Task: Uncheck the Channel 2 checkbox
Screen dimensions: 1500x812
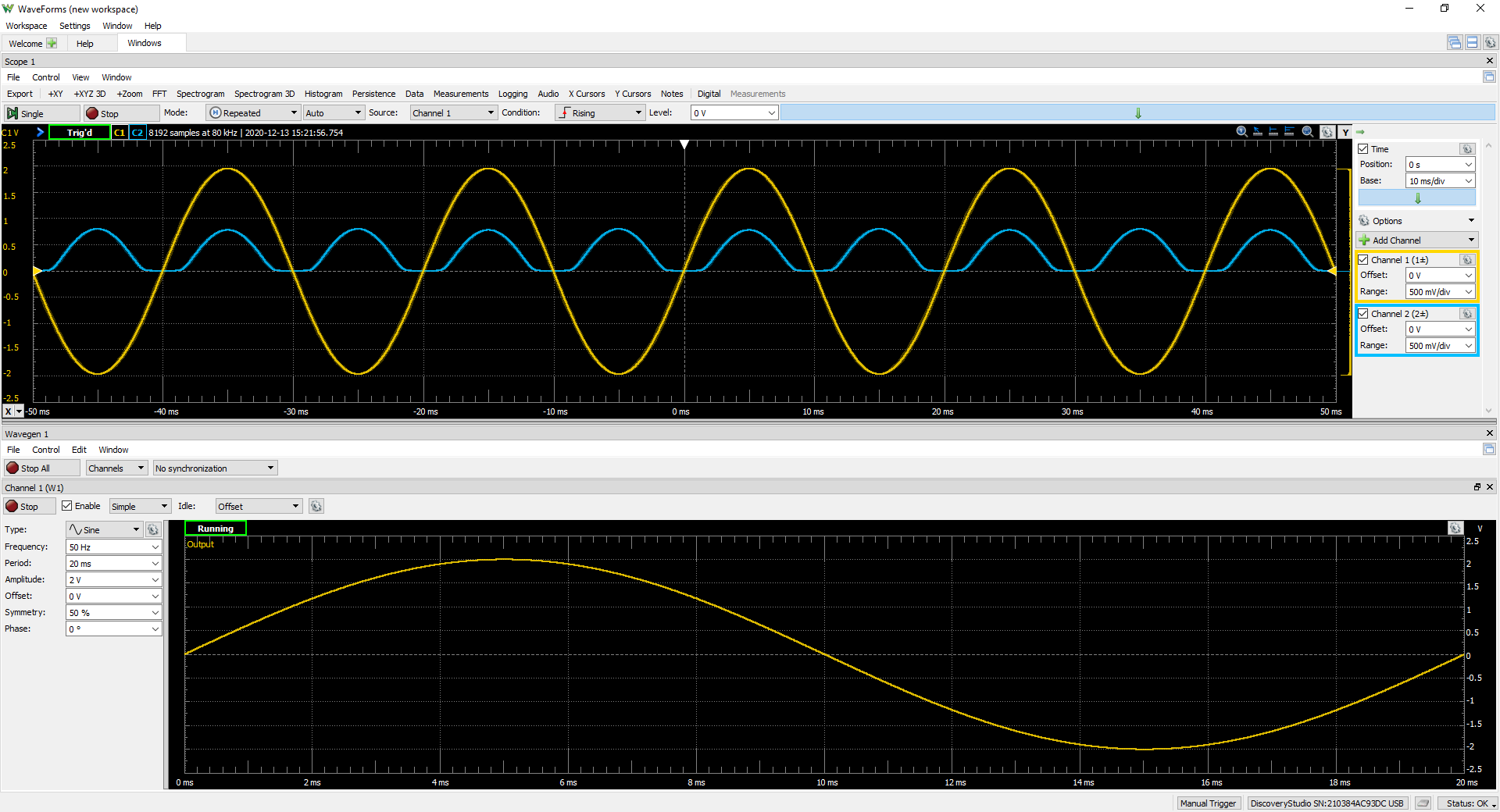Action: point(1363,314)
